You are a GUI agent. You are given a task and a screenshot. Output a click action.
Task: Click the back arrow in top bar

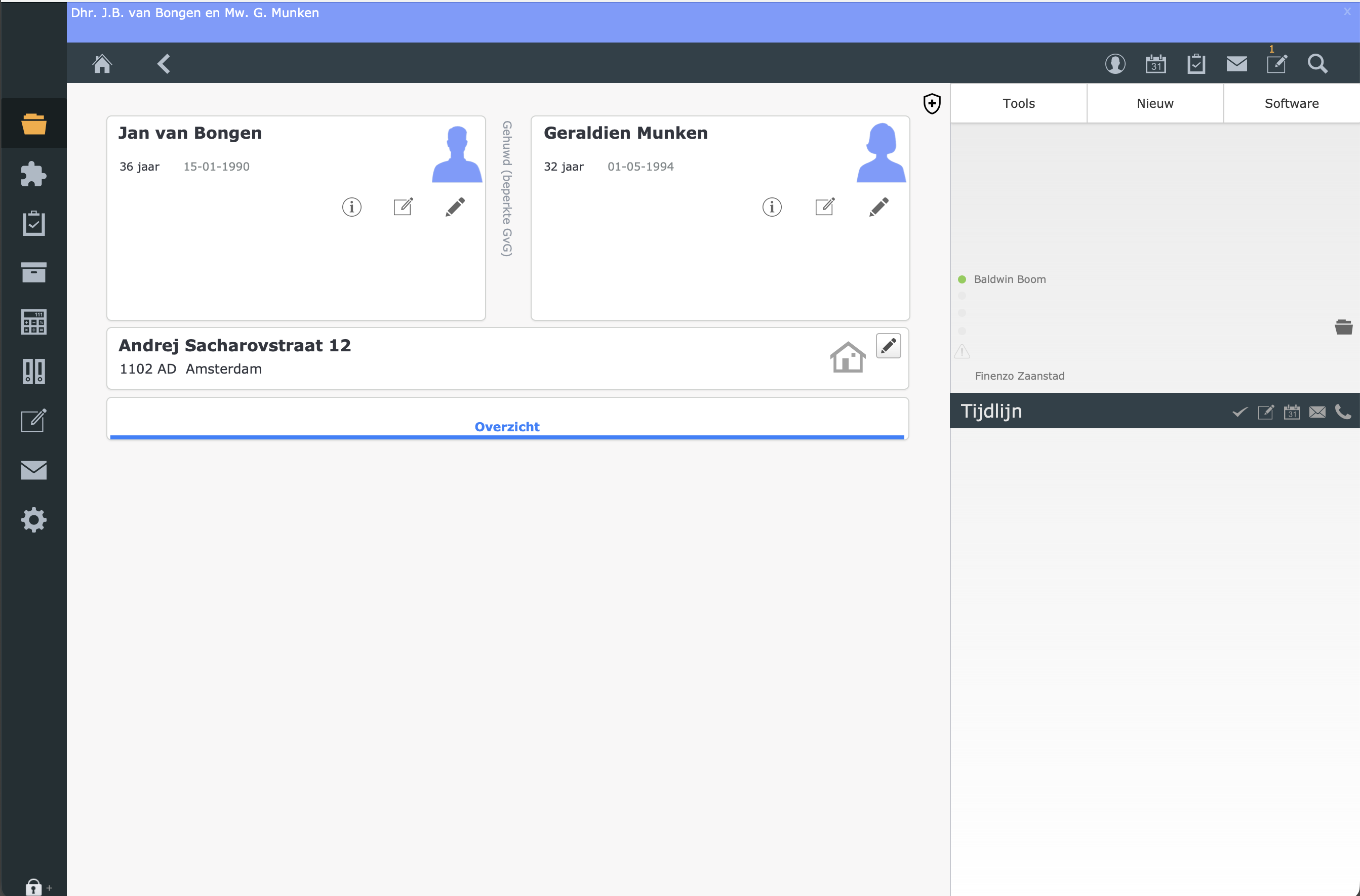click(164, 63)
